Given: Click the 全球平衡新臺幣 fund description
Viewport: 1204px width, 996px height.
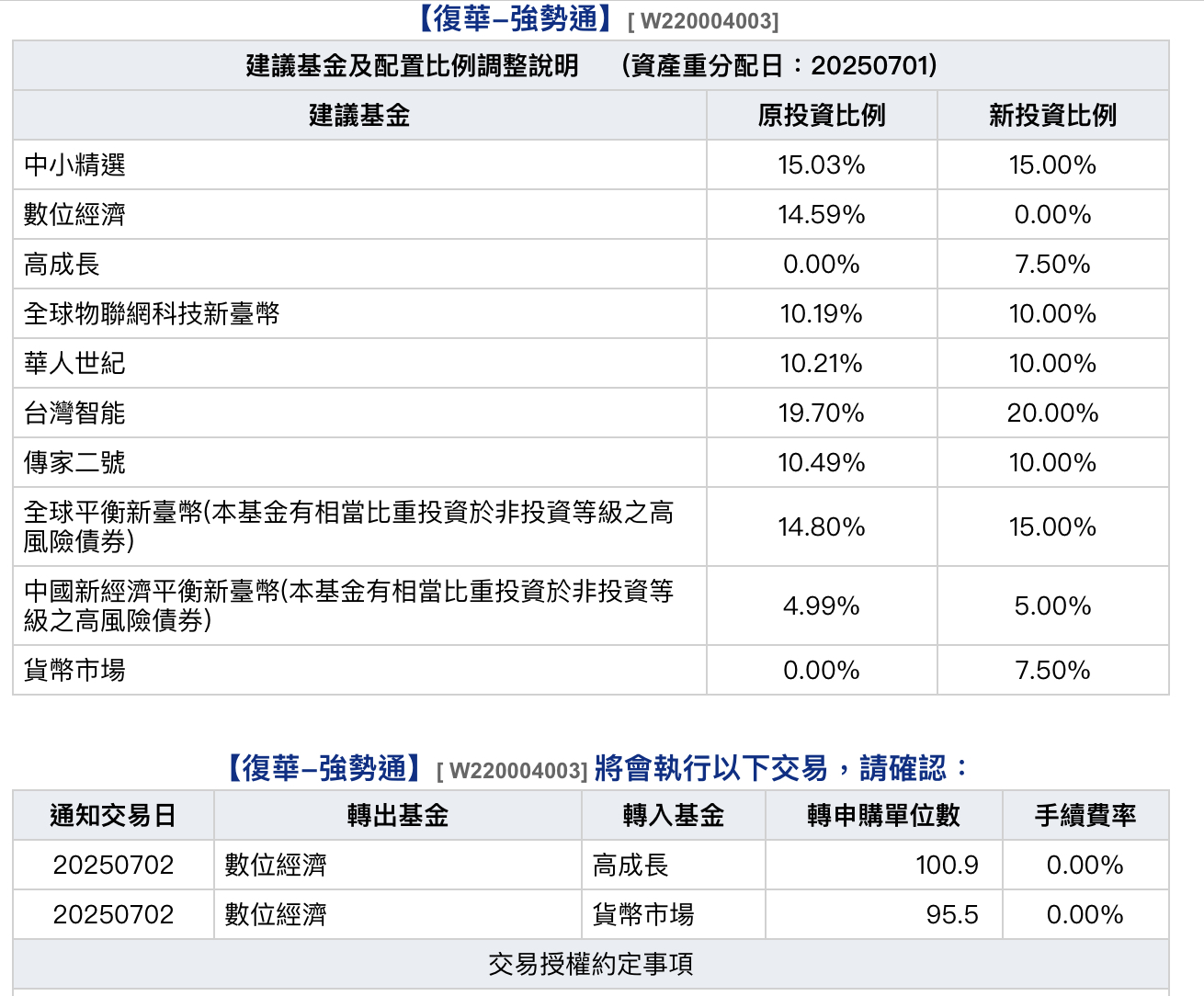Looking at the screenshot, I should coord(349,526).
